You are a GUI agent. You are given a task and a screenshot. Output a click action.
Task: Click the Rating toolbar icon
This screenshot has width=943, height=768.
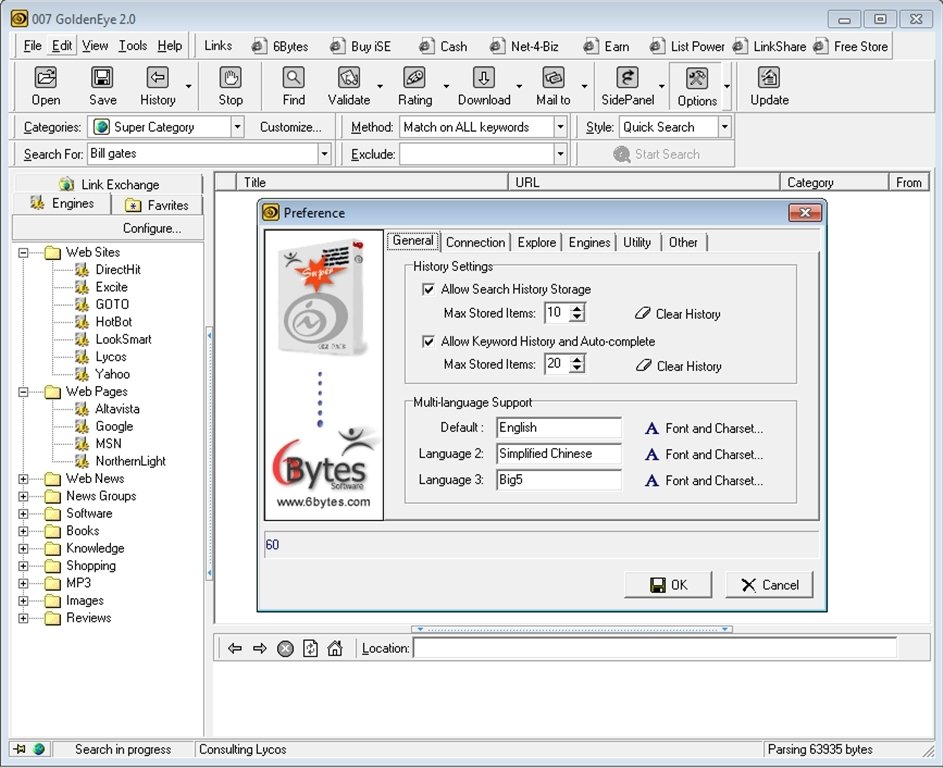click(x=414, y=78)
